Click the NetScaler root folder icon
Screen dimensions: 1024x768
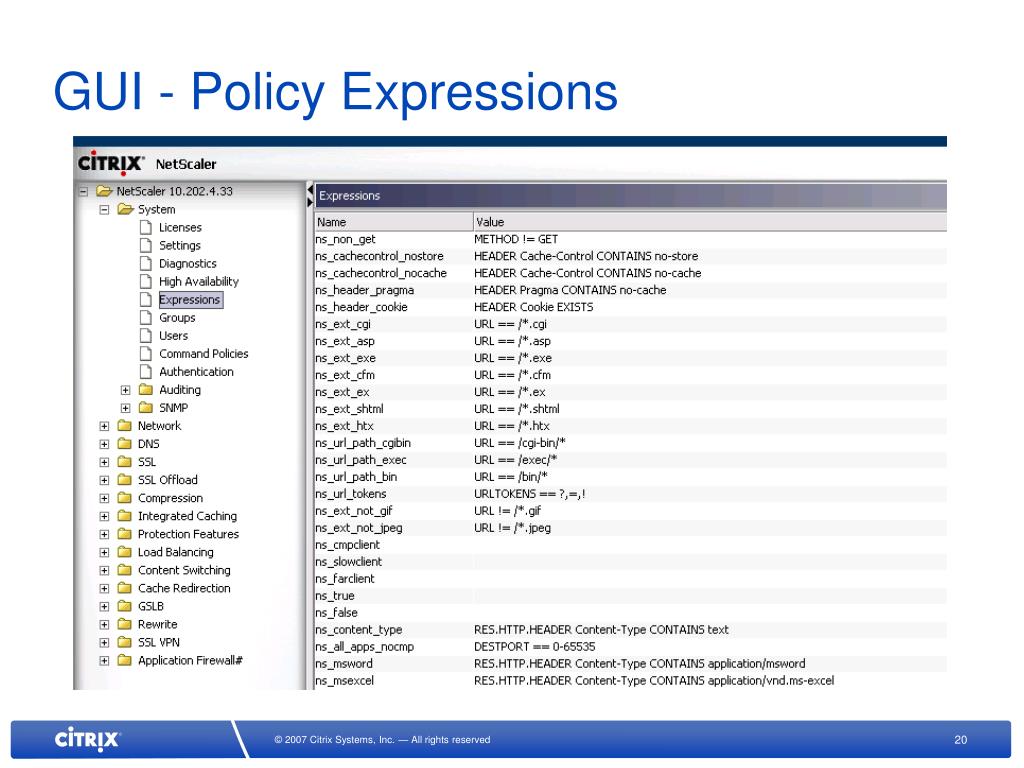click(104, 191)
